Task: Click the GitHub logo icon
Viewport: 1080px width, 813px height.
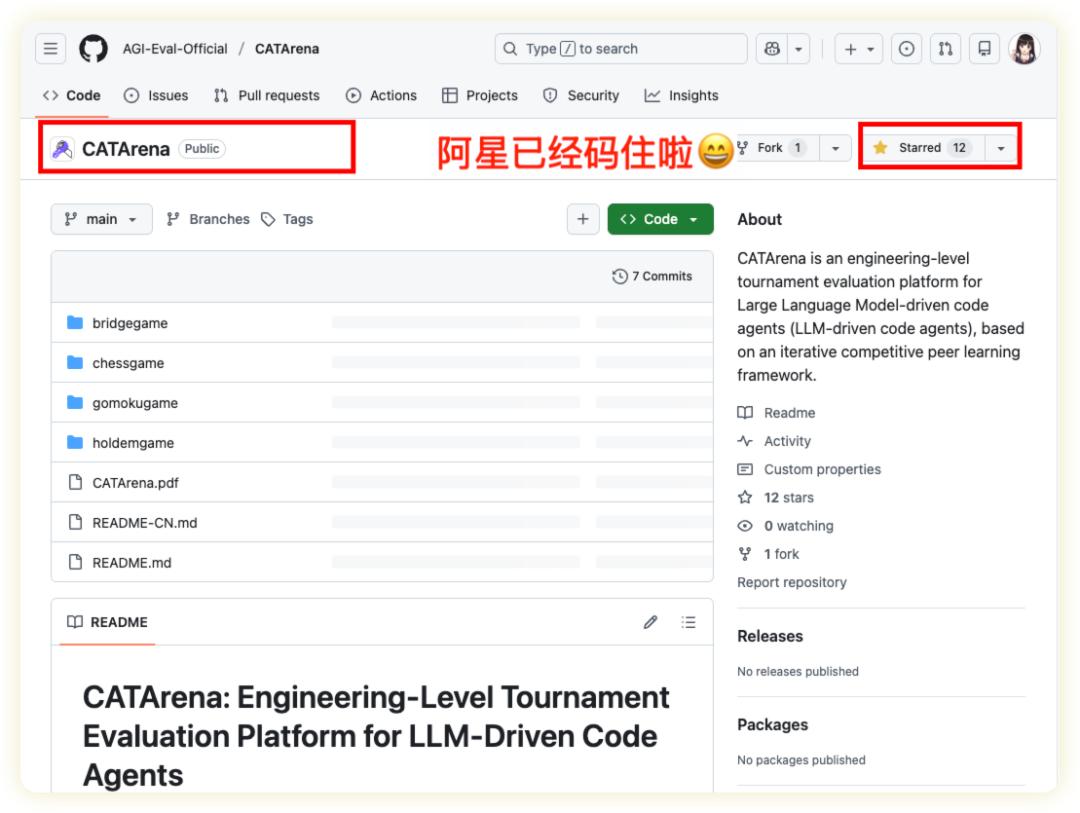Action: (93, 49)
